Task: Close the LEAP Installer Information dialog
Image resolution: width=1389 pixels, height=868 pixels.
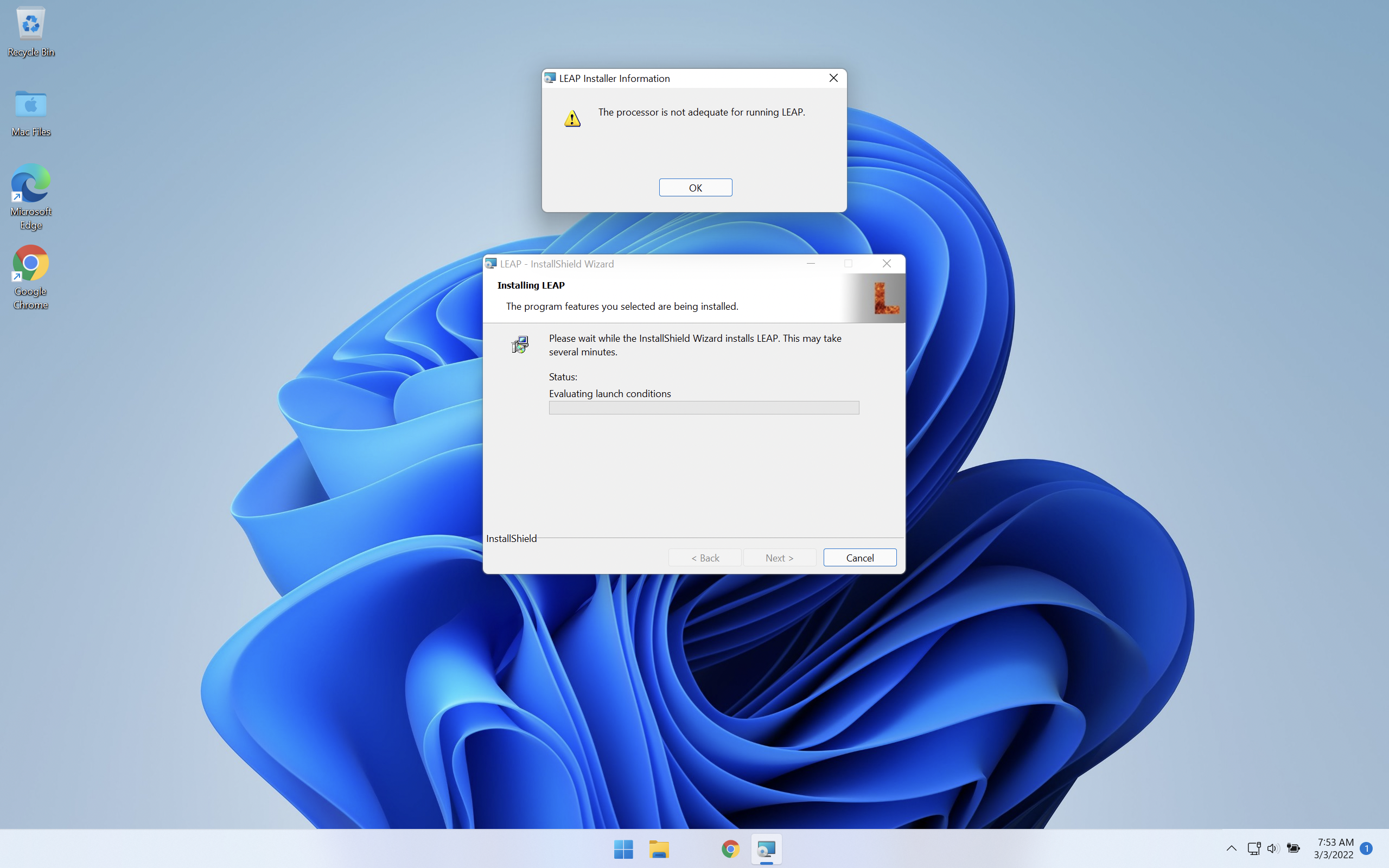Action: tap(833, 78)
